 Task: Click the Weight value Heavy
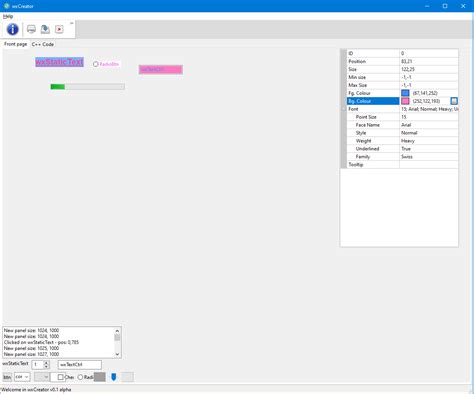[408, 141]
